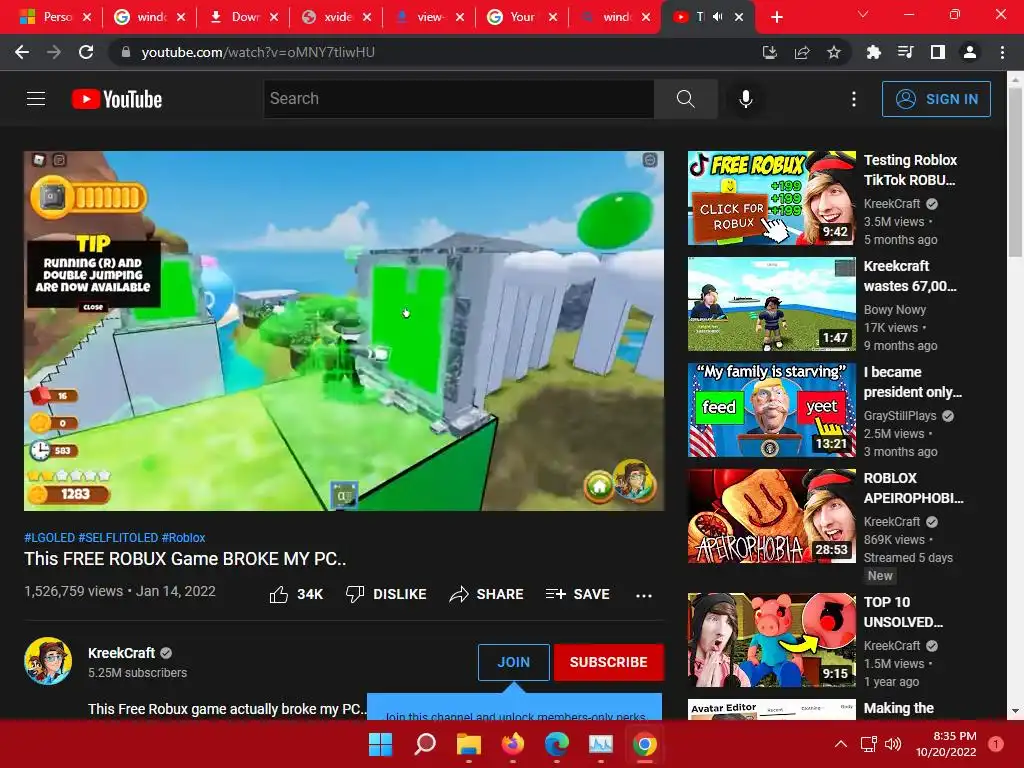Save video to a playlist

pyautogui.click(x=578, y=594)
